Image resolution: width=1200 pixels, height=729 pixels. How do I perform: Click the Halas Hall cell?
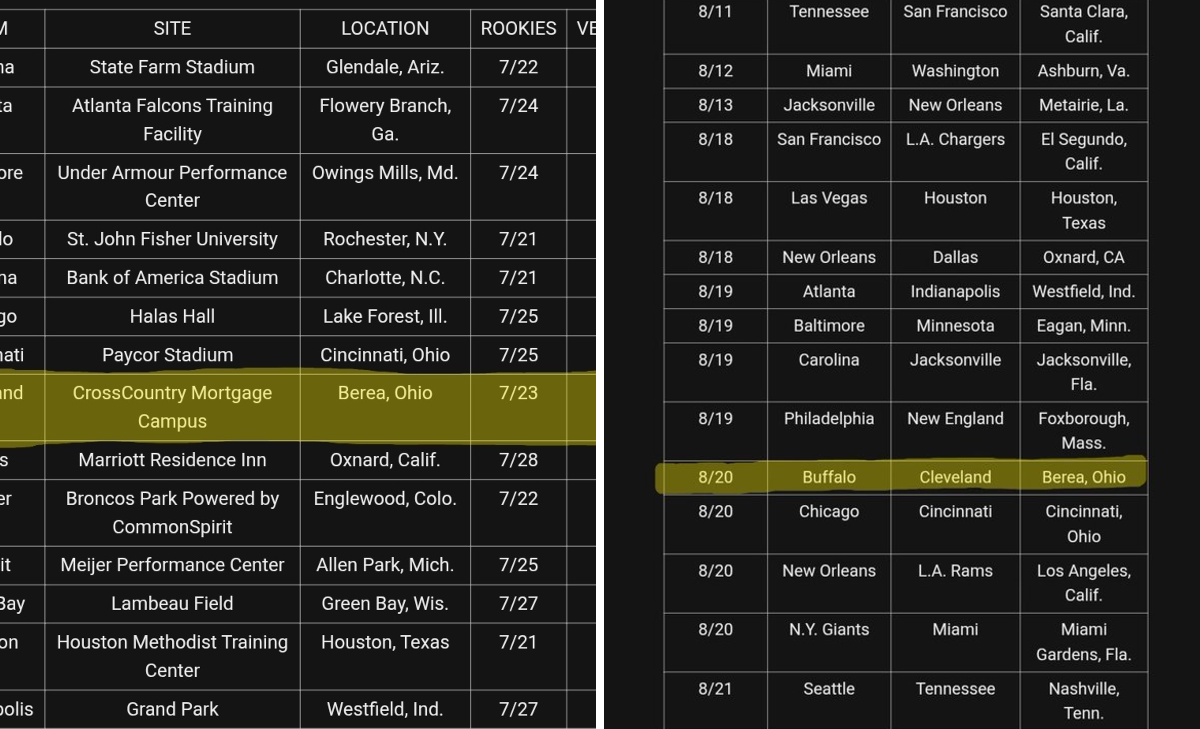[x=172, y=316]
